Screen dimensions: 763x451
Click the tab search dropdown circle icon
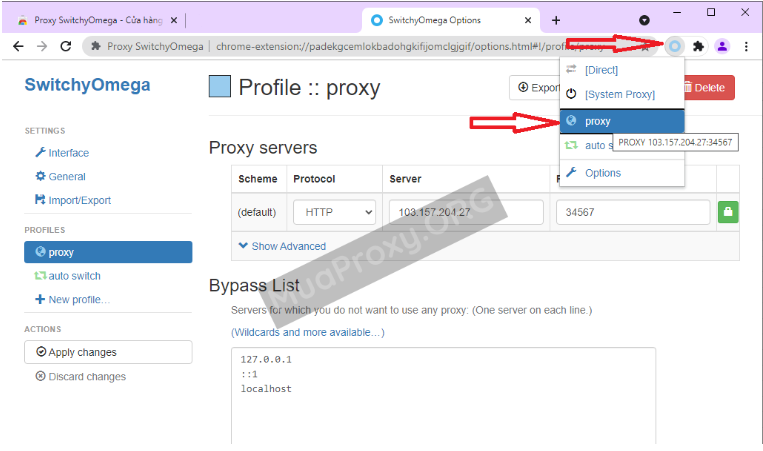[x=644, y=20]
